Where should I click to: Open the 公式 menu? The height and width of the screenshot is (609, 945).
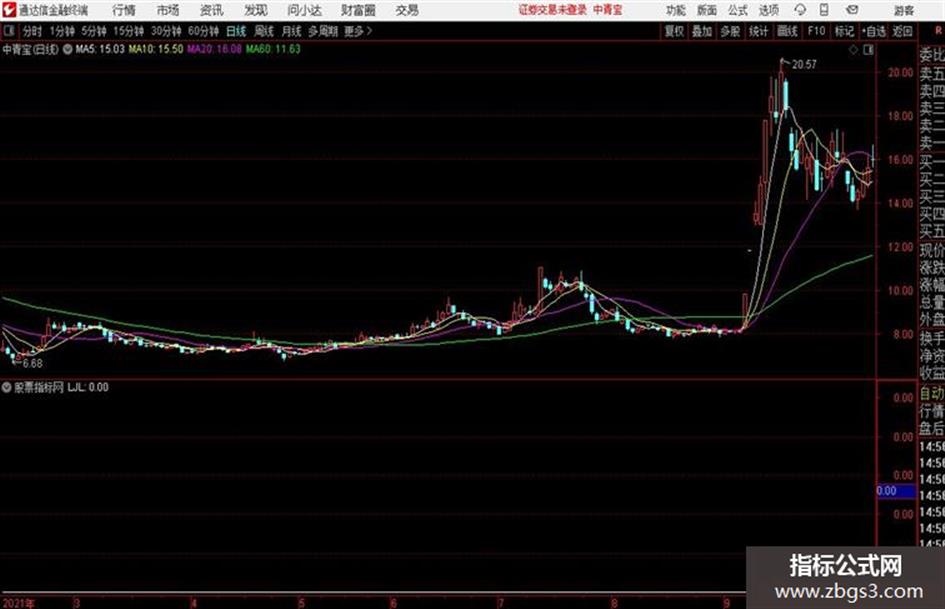coord(738,10)
